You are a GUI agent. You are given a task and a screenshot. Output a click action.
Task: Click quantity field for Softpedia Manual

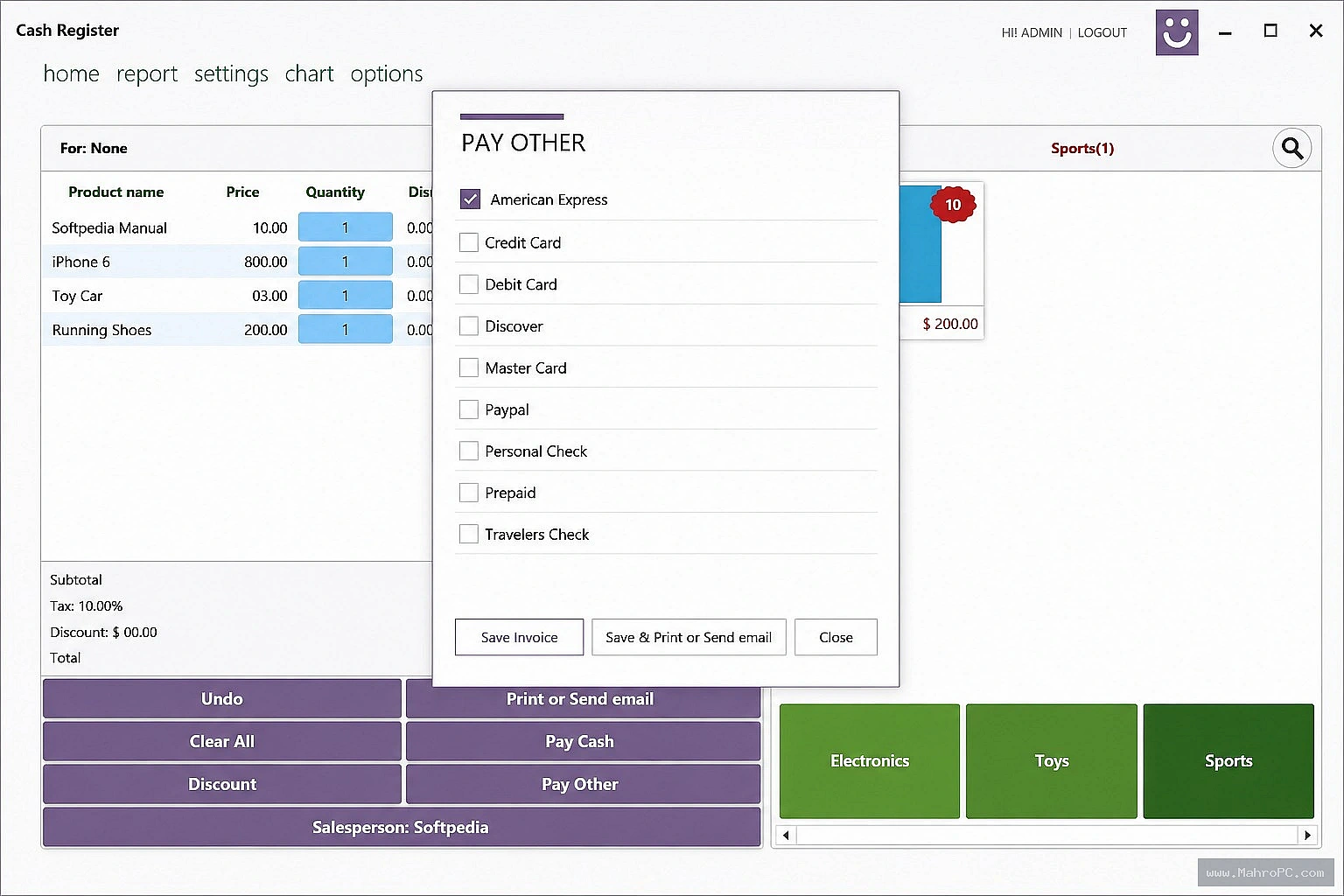tap(346, 227)
